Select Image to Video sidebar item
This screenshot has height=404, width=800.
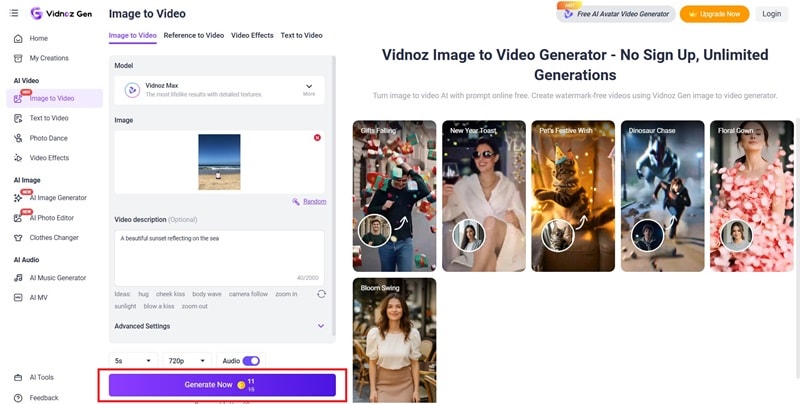[x=54, y=98]
